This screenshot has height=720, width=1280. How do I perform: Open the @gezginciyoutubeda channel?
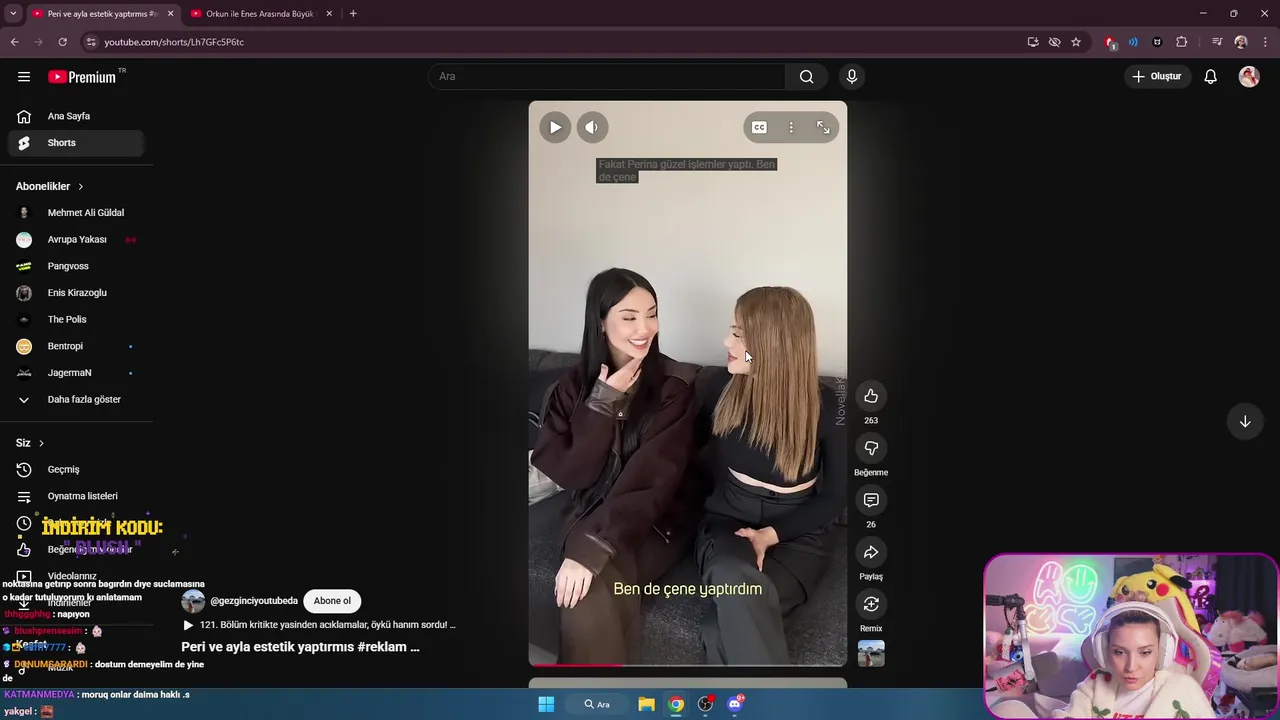253,601
